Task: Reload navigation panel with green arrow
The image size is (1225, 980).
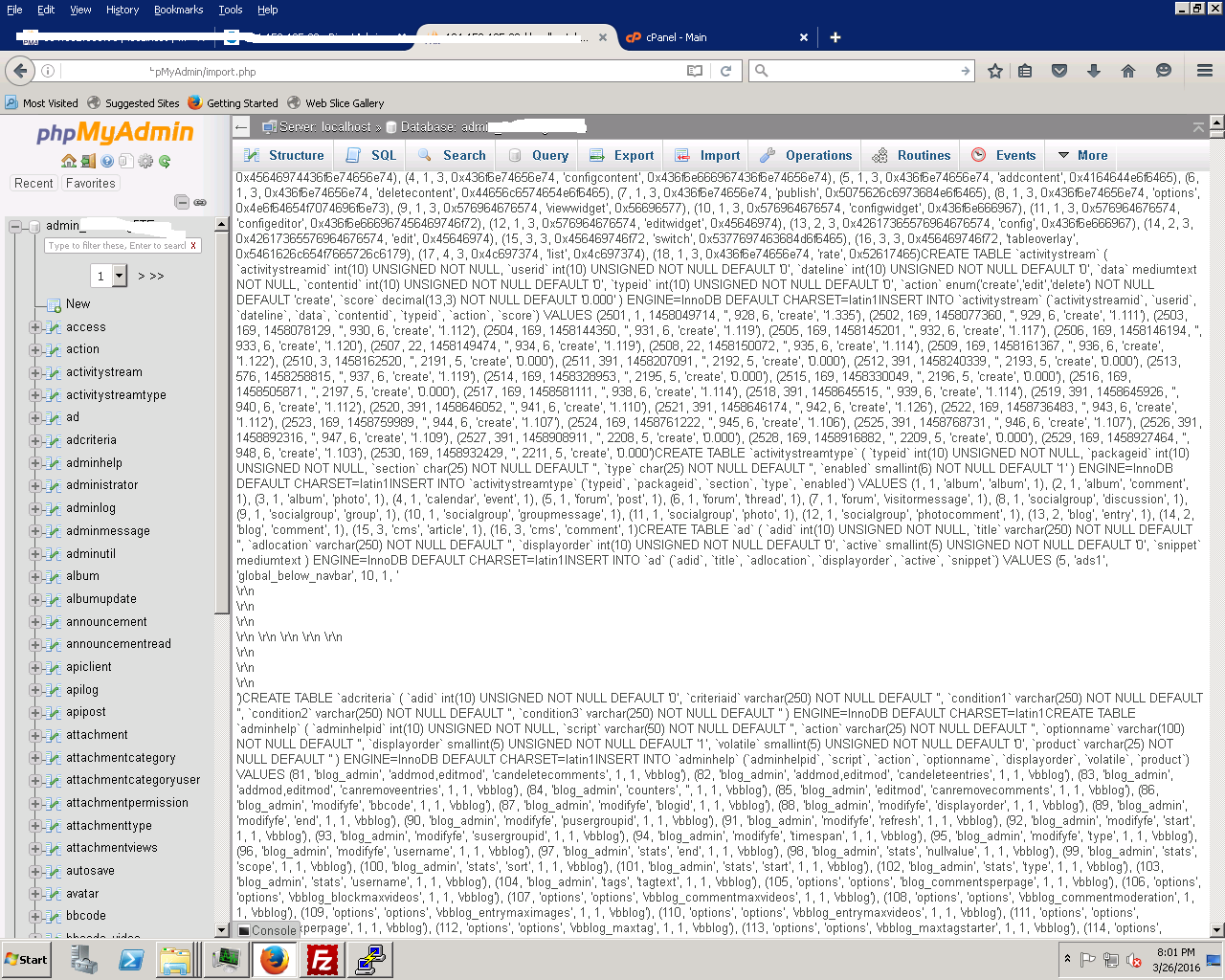Action: (165, 161)
